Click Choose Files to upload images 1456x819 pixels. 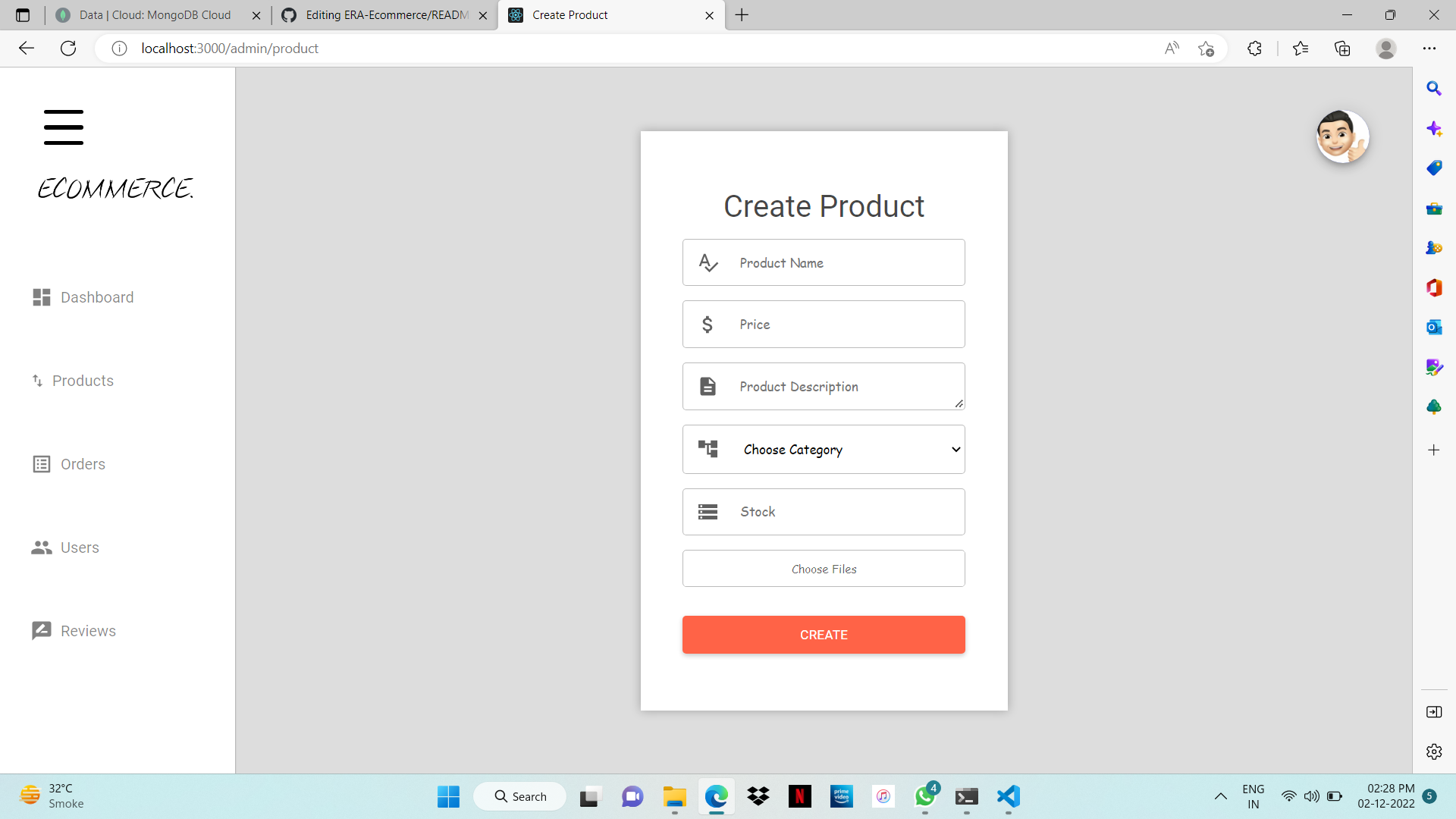pyautogui.click(x=824, y=568)
